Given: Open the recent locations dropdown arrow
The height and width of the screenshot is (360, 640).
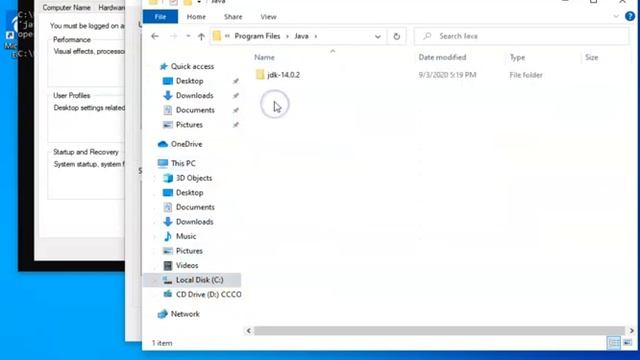Looking at the screenshot, I should click(188, 36).
